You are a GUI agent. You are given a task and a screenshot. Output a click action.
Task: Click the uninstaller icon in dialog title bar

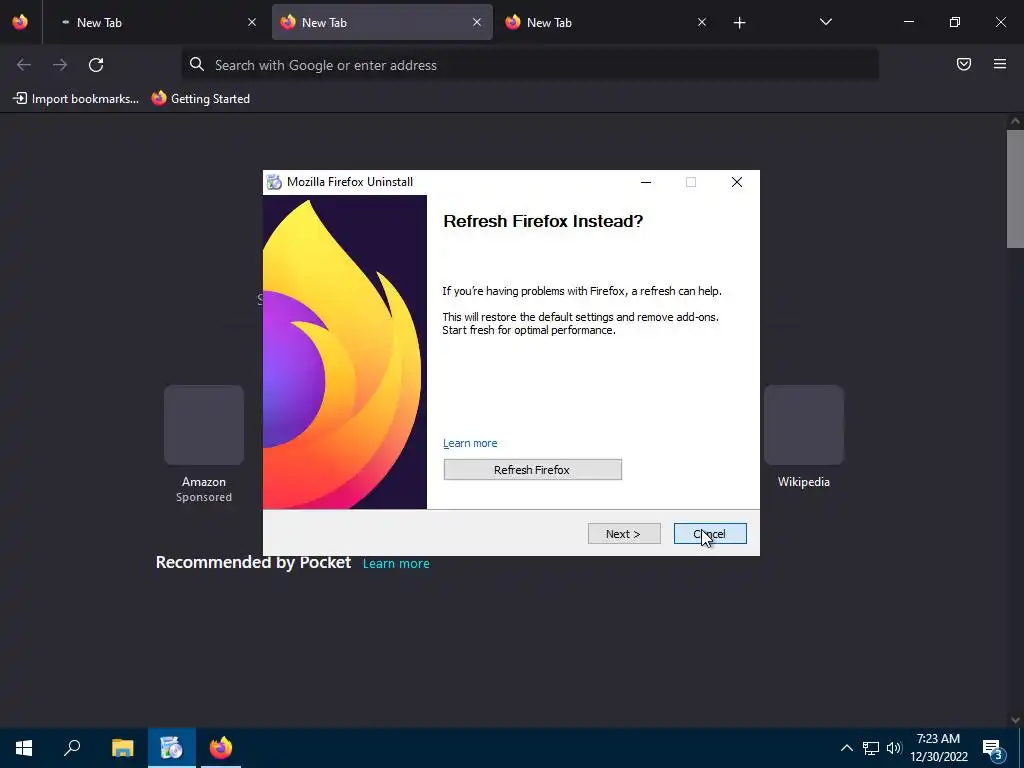(x=275, y=182)
